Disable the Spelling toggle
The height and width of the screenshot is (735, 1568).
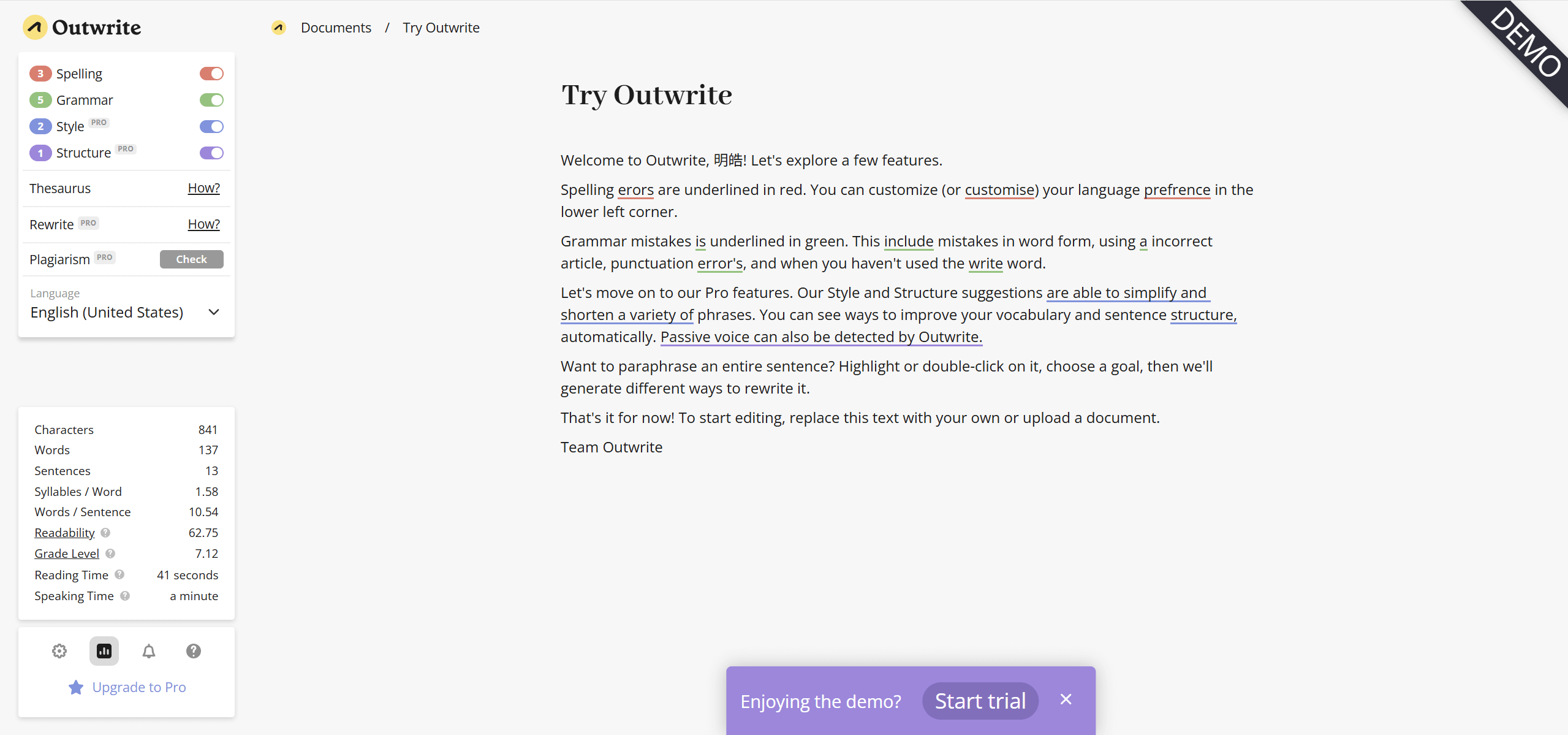click(211, 74)
